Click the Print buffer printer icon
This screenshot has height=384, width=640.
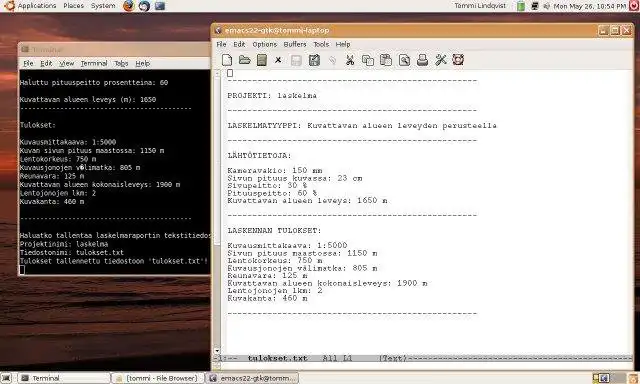point(422,60)
